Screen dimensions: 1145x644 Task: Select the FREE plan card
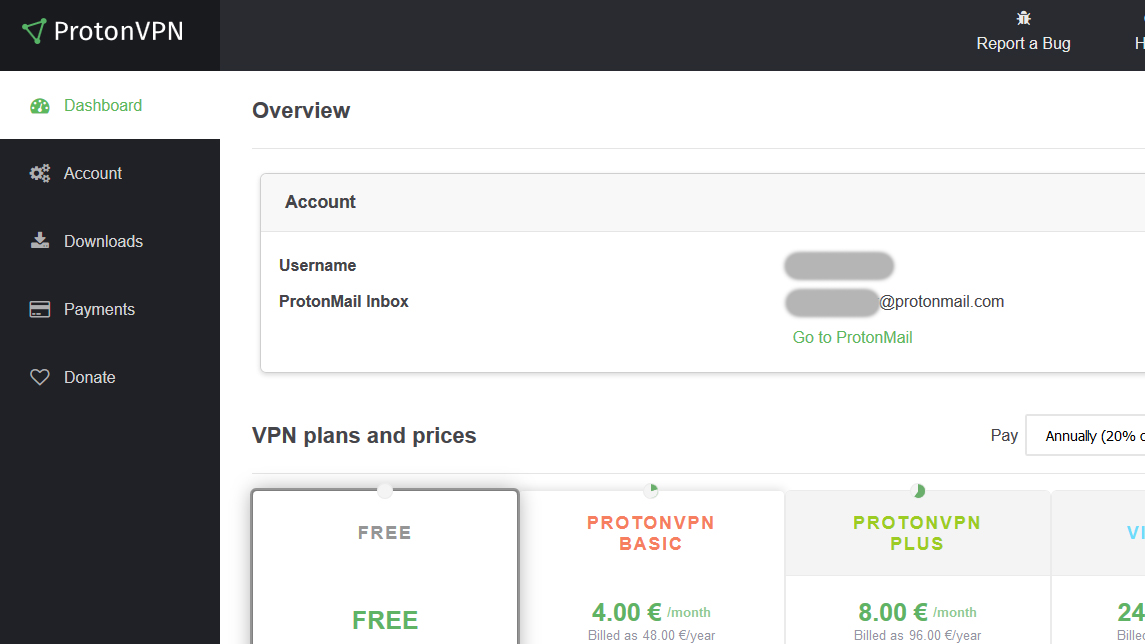coord(385,570)
